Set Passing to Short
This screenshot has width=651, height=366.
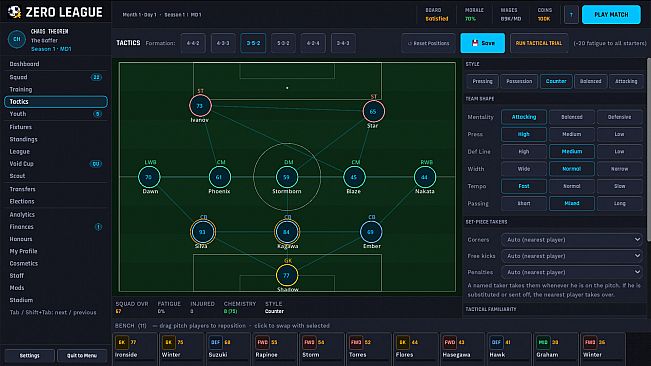coord(524,203)
